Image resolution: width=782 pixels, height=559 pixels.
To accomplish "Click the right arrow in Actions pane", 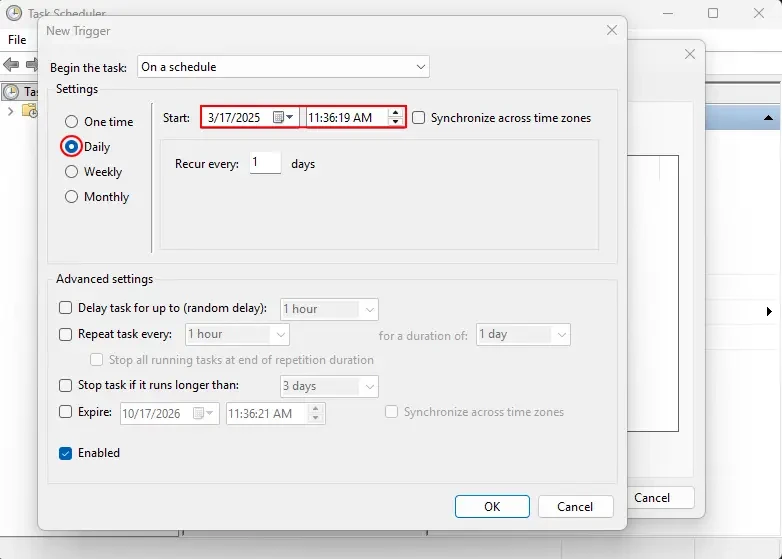I will [769, 312].
